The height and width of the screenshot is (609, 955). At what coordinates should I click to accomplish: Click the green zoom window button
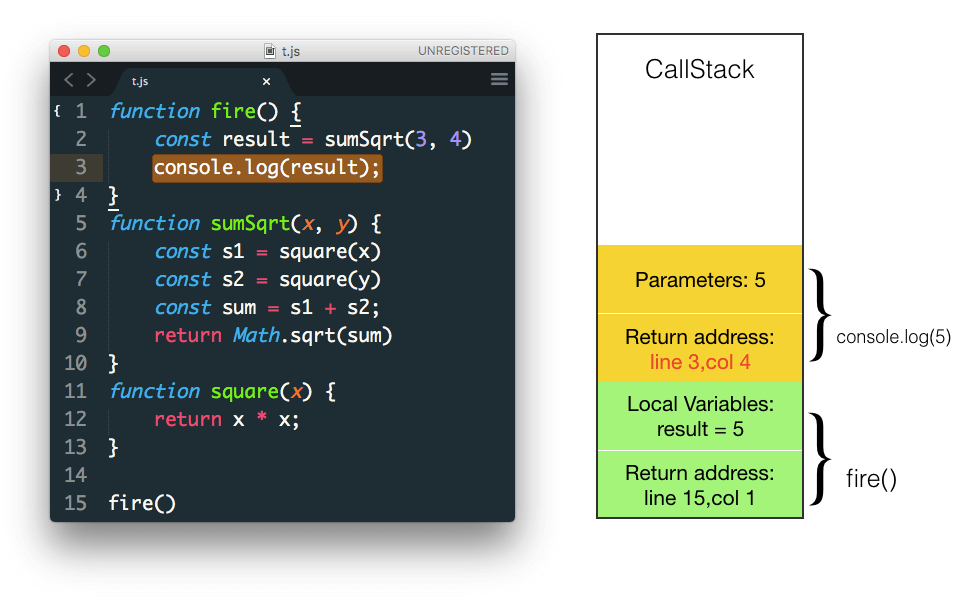(104, 51)
